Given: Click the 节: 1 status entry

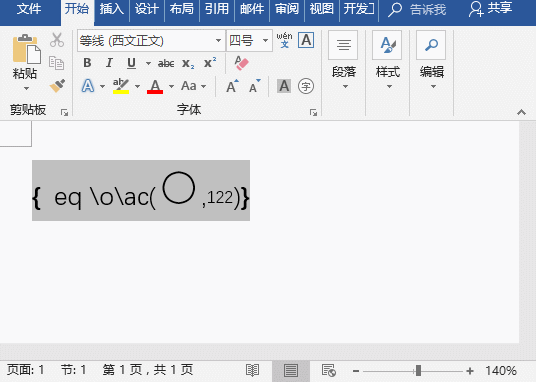Looking at the screenshot, I should point(73,370).
